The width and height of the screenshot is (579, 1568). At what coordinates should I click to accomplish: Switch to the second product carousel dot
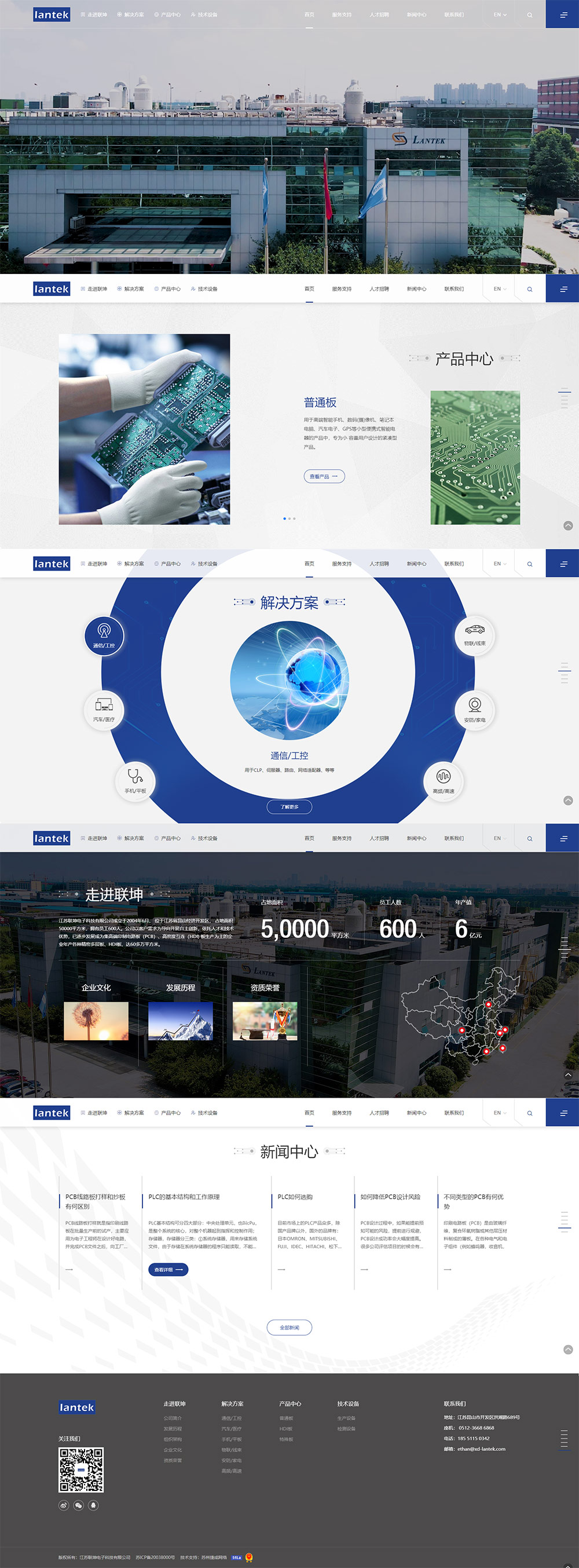point(289,518)
